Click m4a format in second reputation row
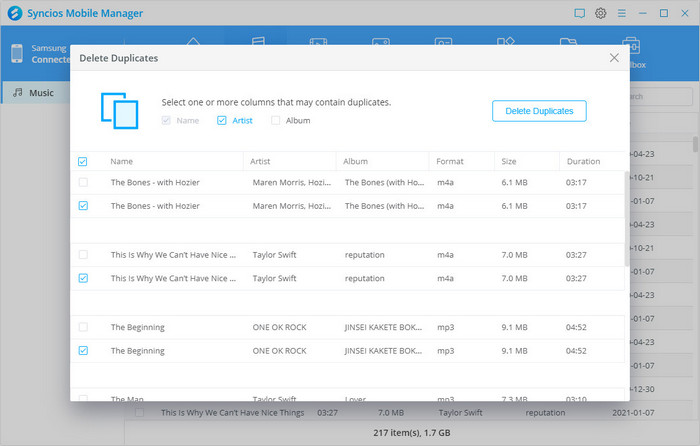The height and width of the screenshot is (446, 700). pos(445,278)
